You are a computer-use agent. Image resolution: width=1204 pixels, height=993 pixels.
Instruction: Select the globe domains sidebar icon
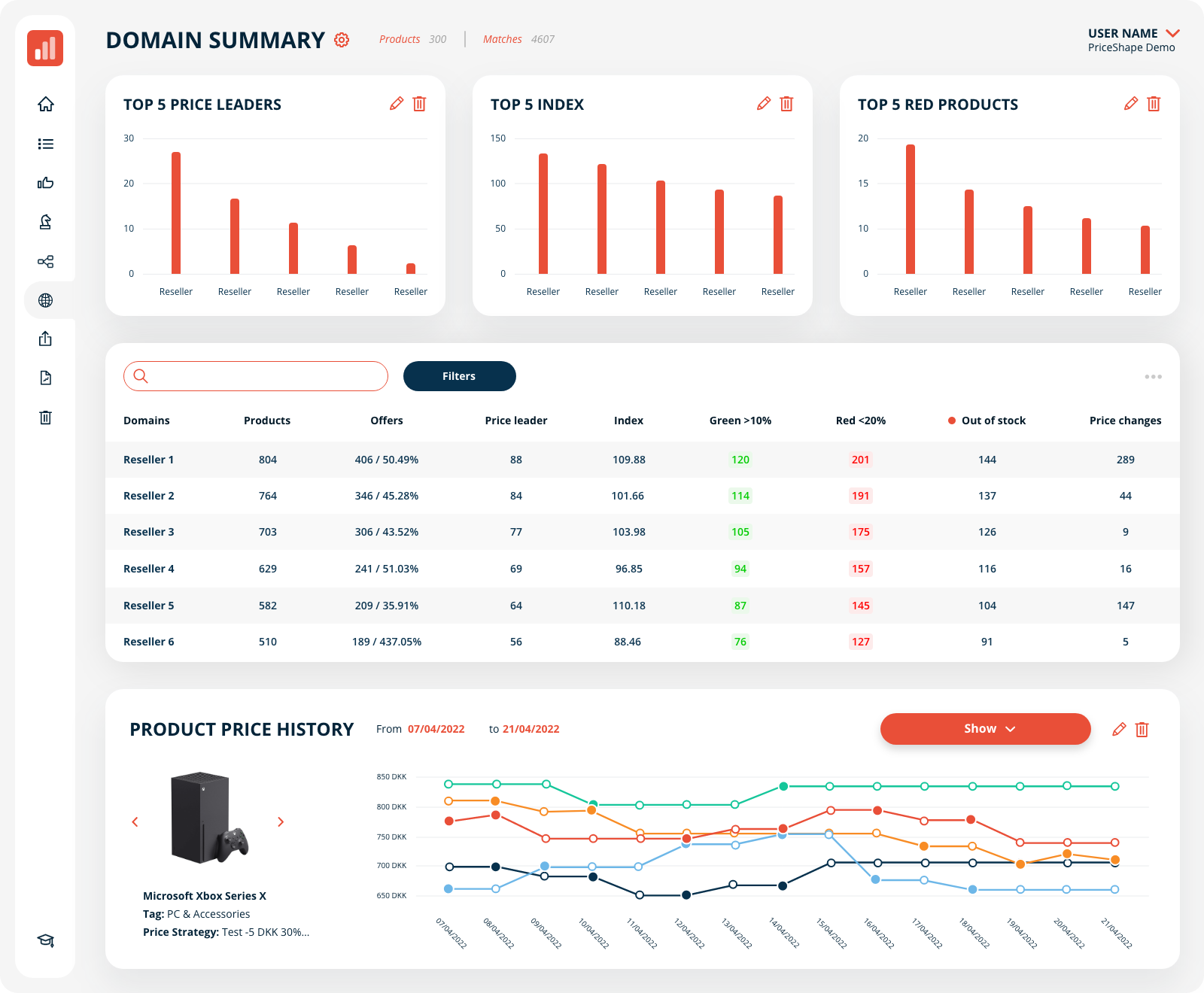[46, 300]
